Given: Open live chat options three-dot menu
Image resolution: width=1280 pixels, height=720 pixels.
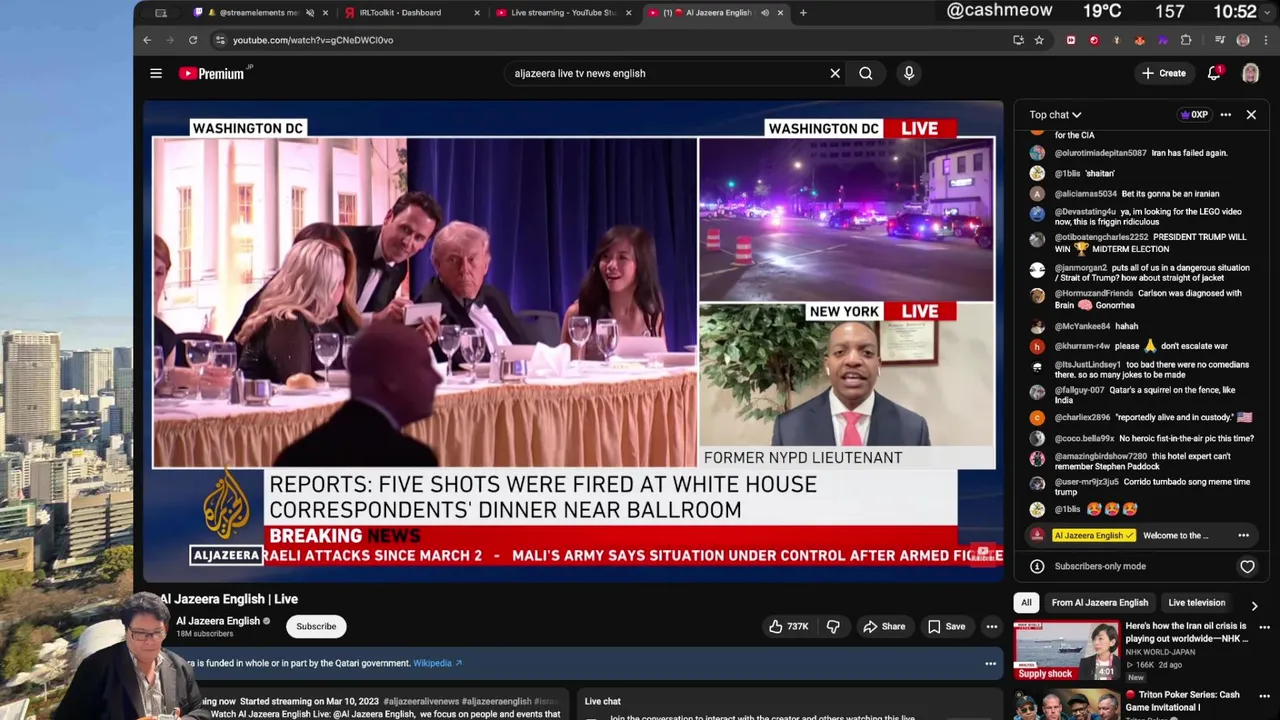Looking at the screenshot, I should (1225, 115).
